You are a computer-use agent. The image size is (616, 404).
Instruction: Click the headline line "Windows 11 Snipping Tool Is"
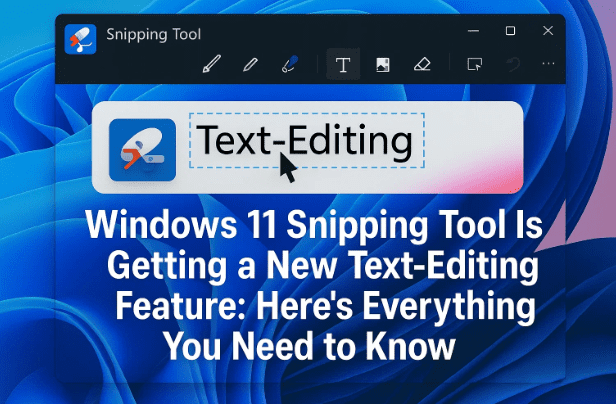point(314,225)
